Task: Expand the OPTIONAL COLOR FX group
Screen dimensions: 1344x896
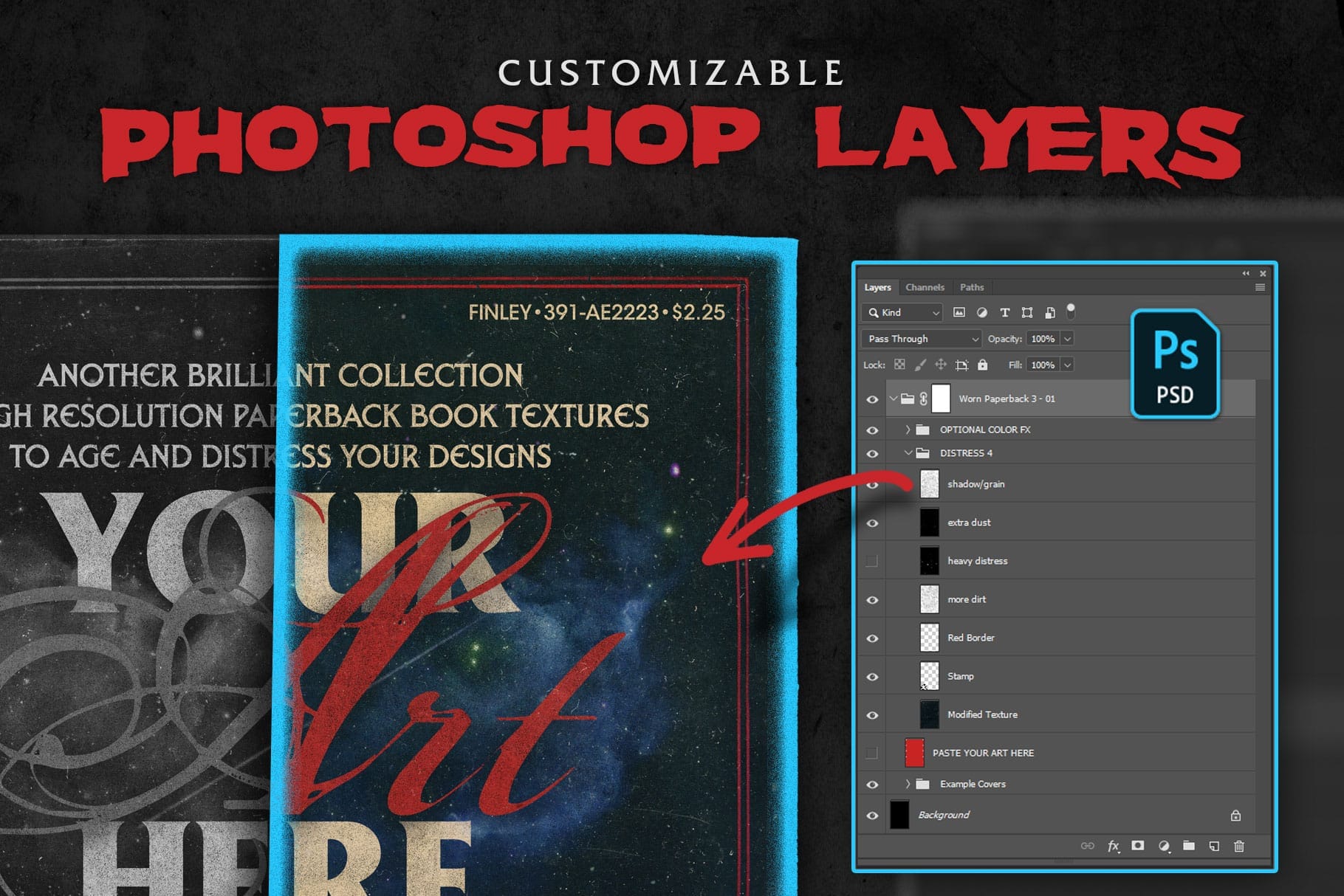Action: [908, 429]
